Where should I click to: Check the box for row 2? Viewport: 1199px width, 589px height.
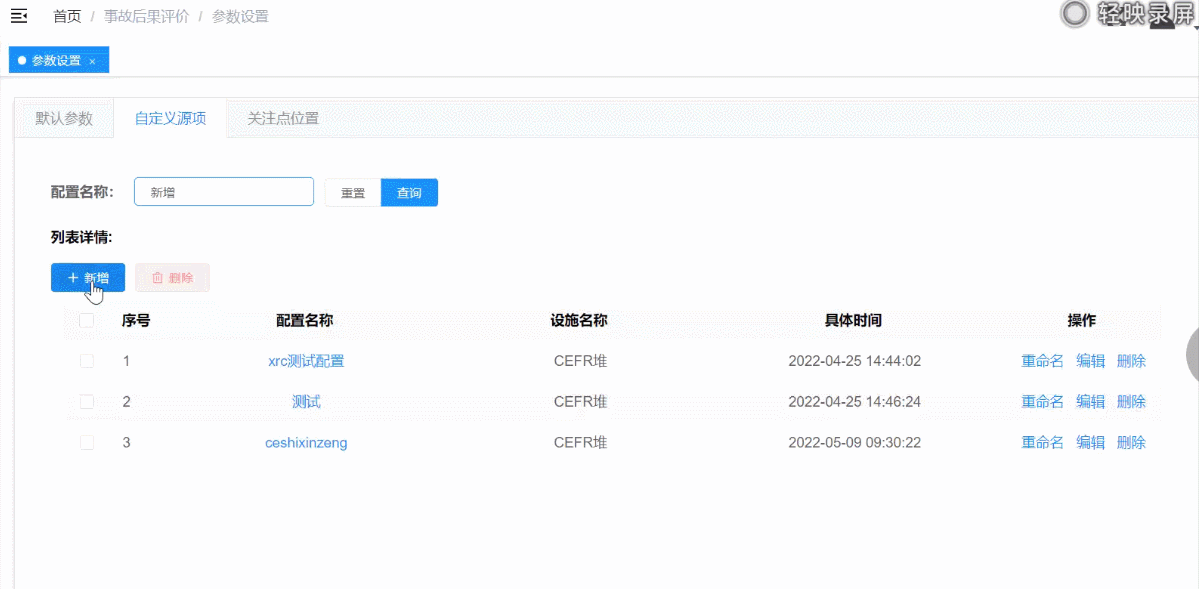coord(87,402)
